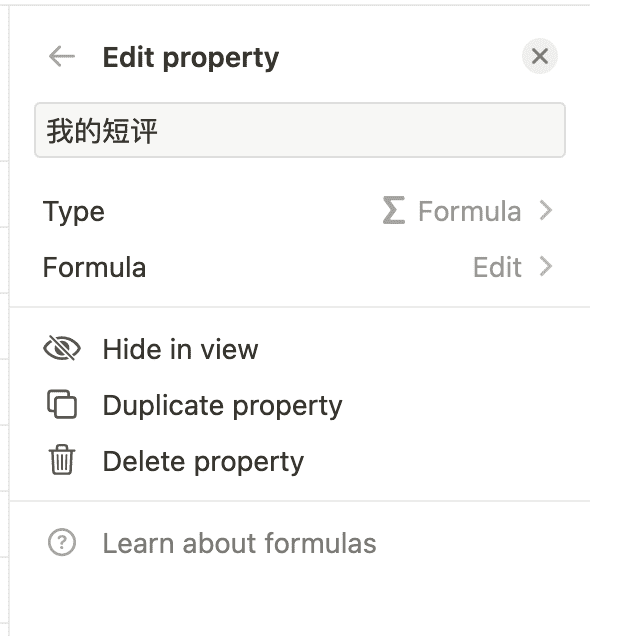Click the "Edit property" panel title

[190, 58]
